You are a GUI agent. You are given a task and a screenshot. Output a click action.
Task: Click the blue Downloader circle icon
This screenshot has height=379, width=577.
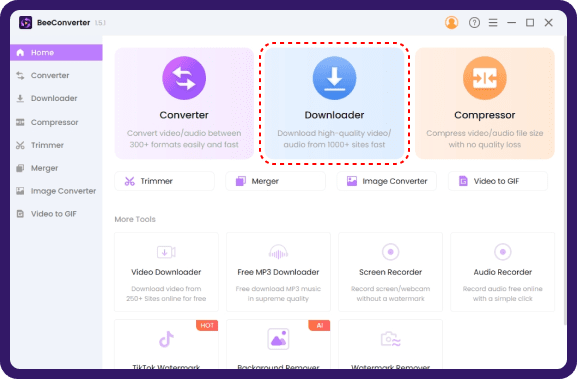point(334,78)
